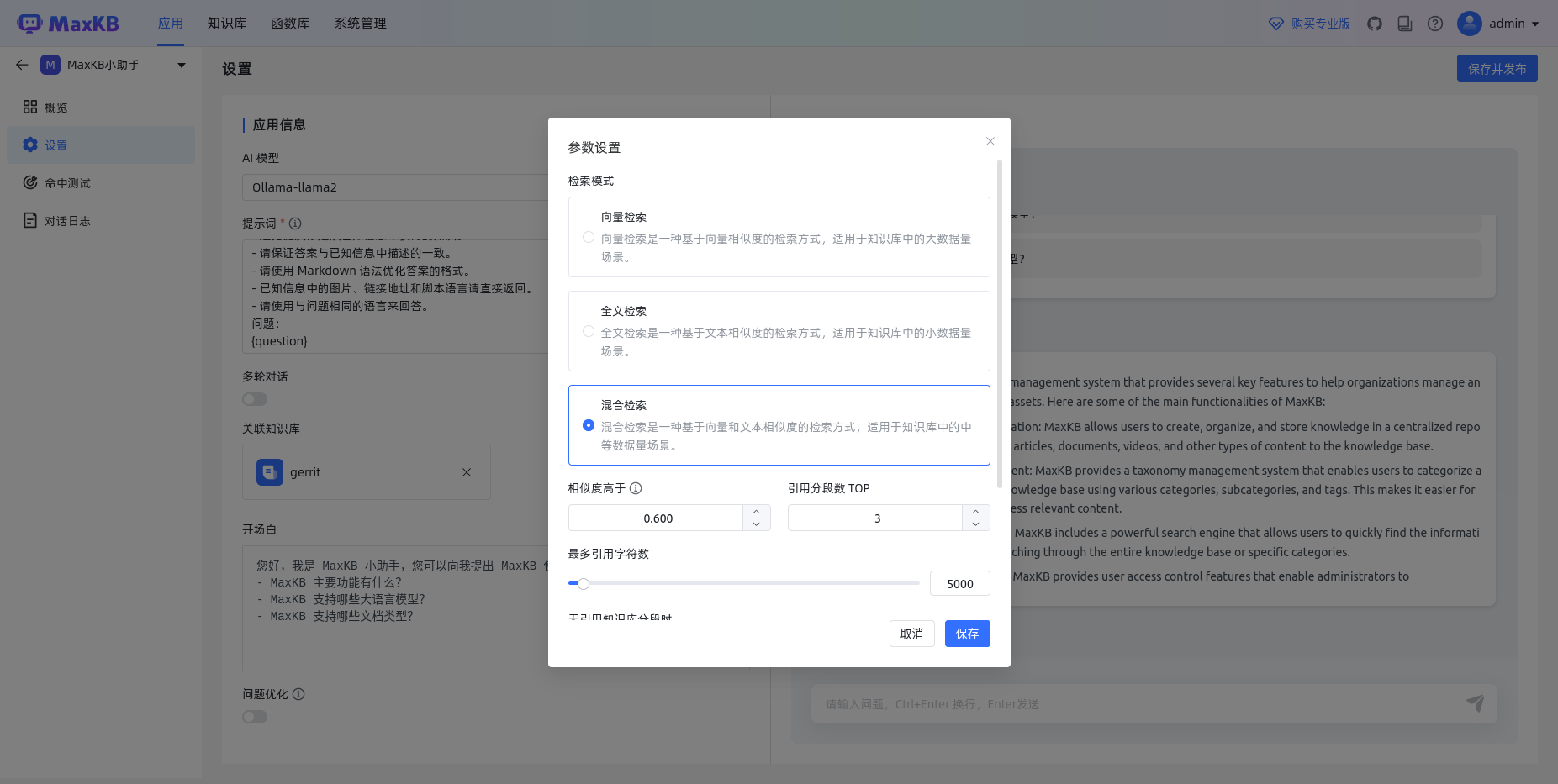Click the MaxKB小助手 app badge icon
The width and height of the screenshot is (1558, 784).
[x=50, y=65]
